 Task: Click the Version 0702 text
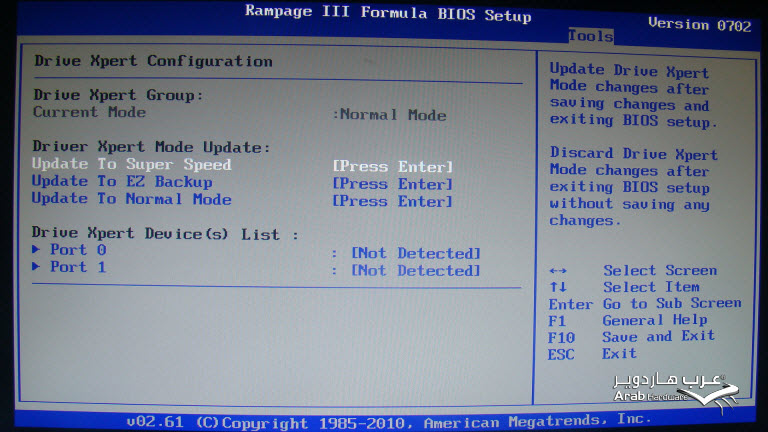pyautogui.click(x=699, y=24)
